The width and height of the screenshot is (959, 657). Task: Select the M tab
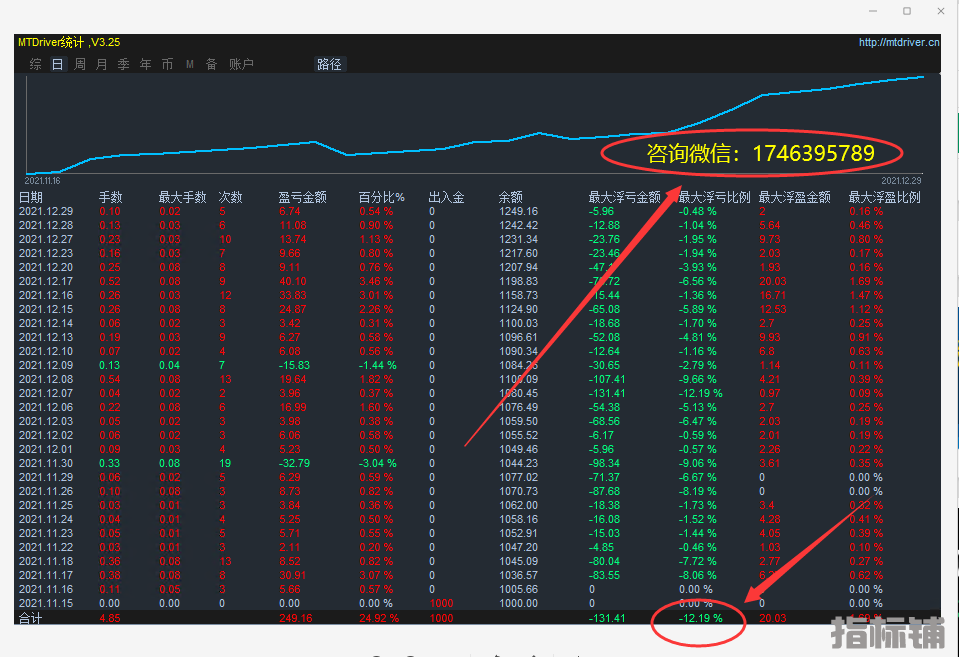click(x=190, y=64)
